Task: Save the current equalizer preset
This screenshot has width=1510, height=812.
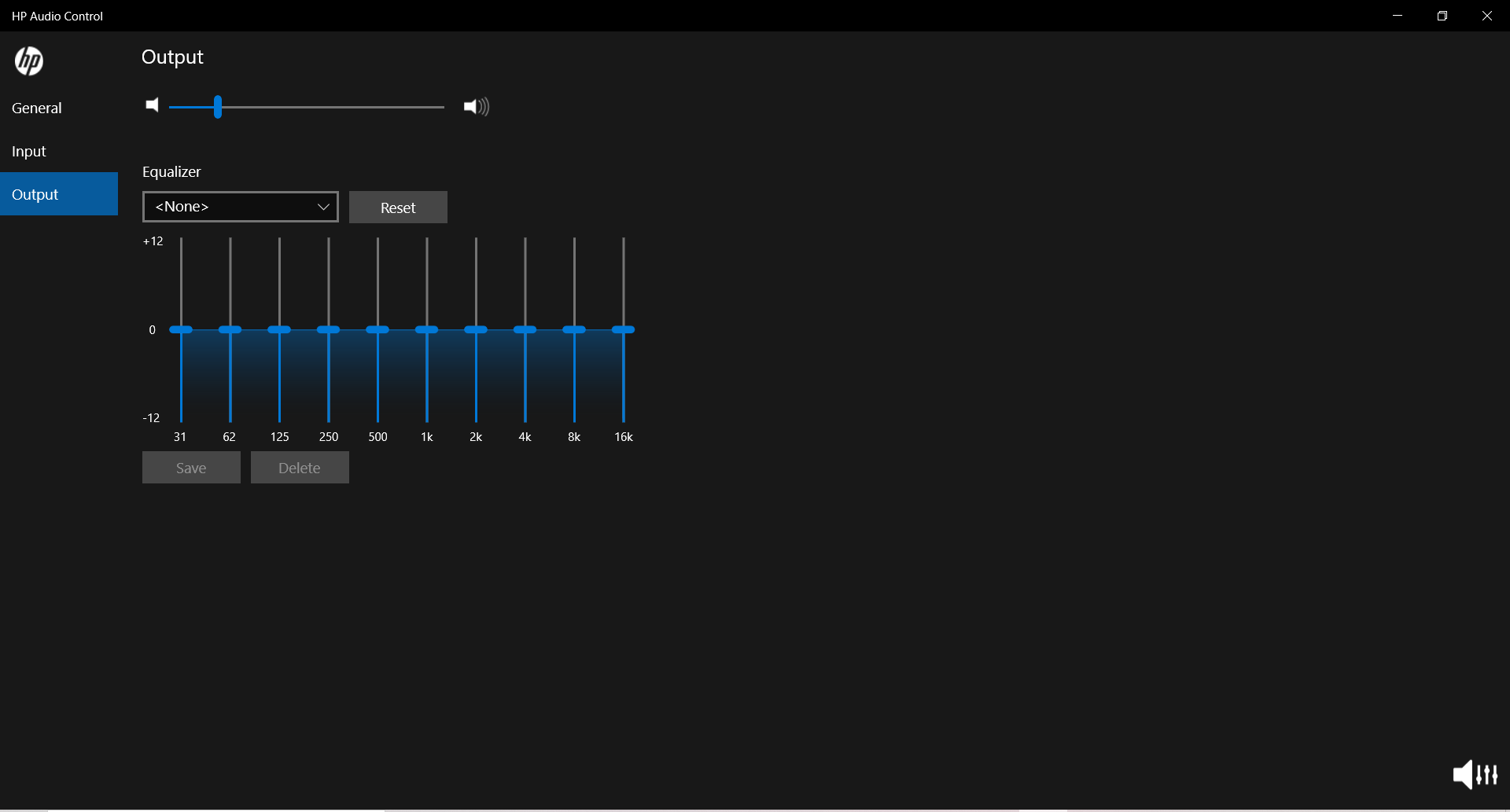Action: (x=190, y=467)
